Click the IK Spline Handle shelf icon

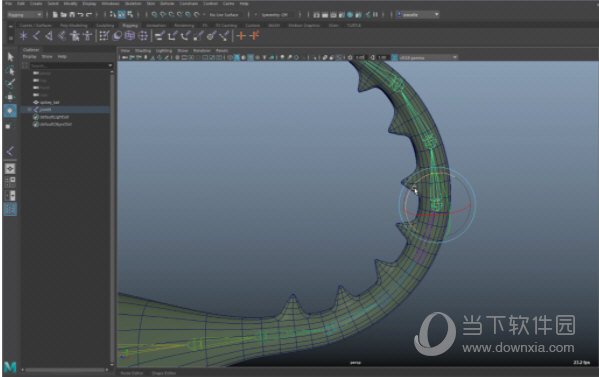click(62, 36)
